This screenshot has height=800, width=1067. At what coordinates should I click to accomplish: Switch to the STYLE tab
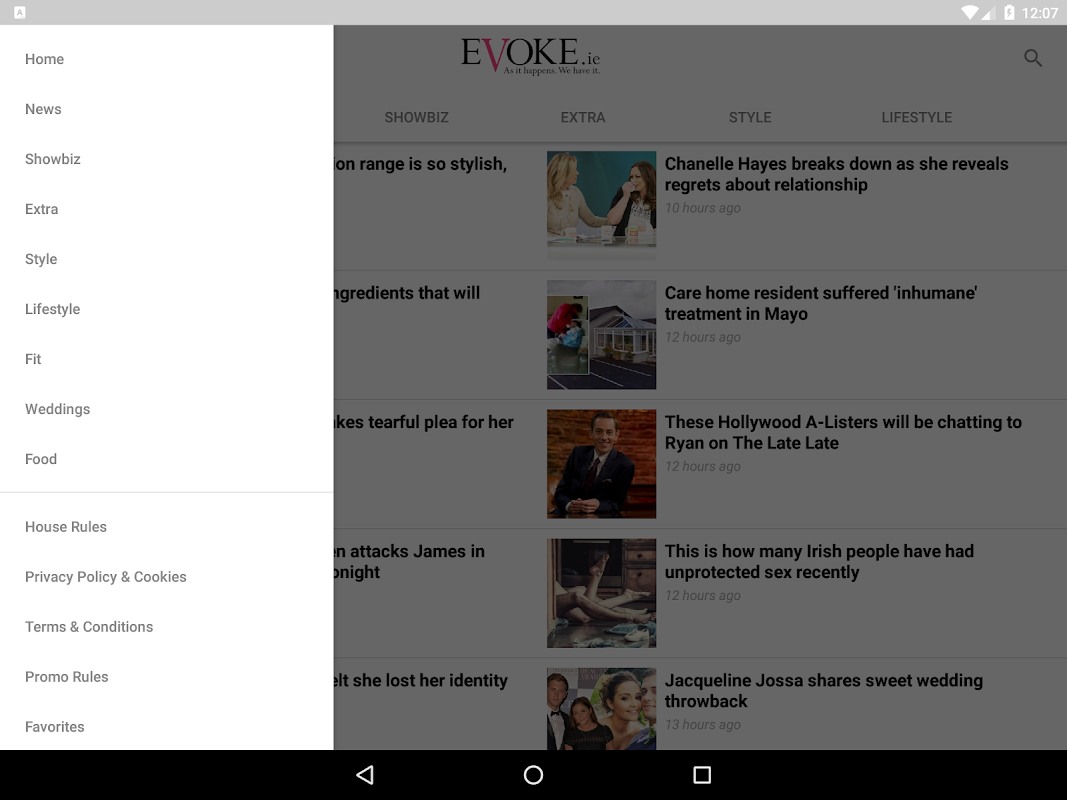pyautogui.click(x=750, y=117)
